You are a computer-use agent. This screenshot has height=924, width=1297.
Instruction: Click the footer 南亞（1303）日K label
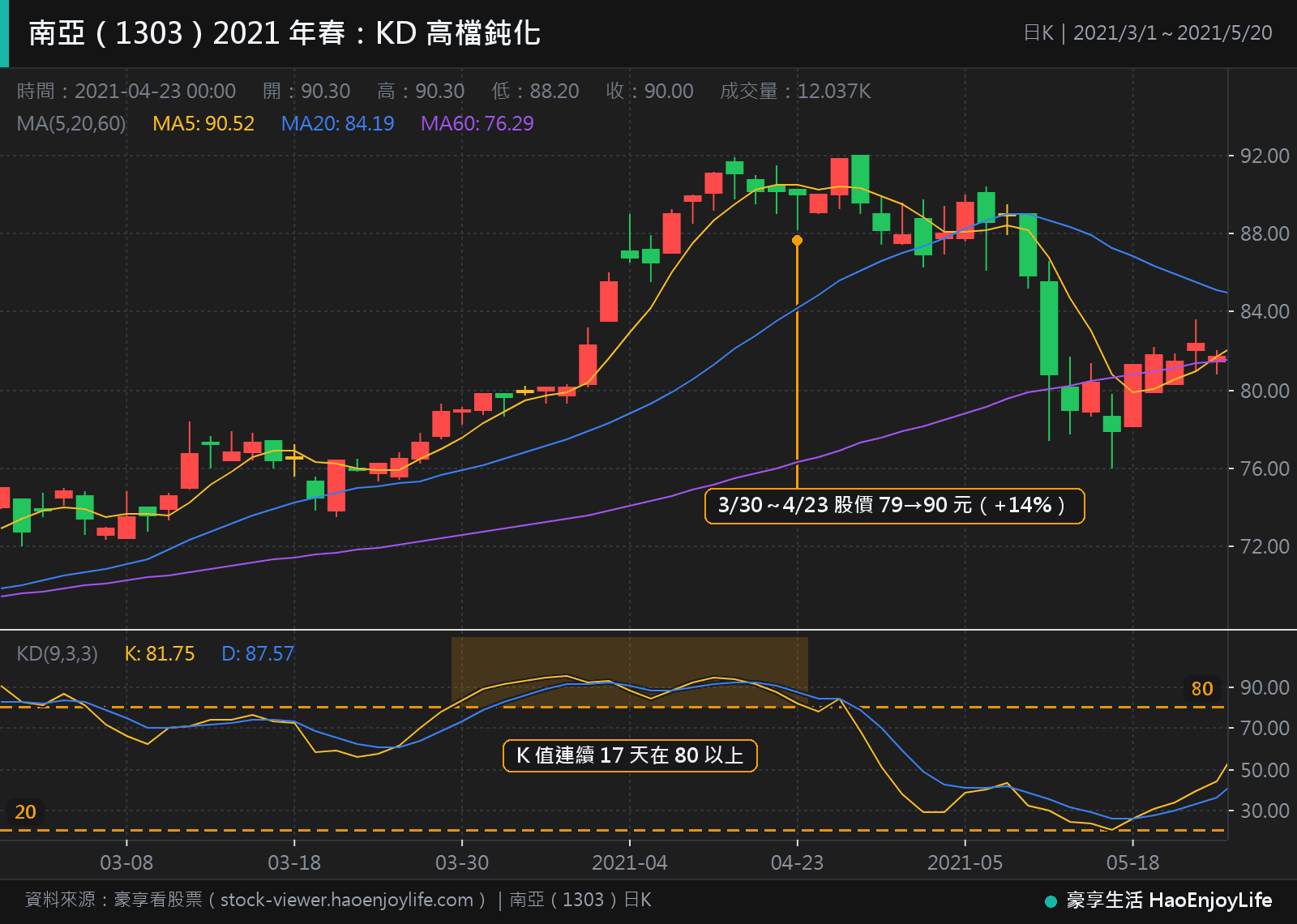pos(580,900)
